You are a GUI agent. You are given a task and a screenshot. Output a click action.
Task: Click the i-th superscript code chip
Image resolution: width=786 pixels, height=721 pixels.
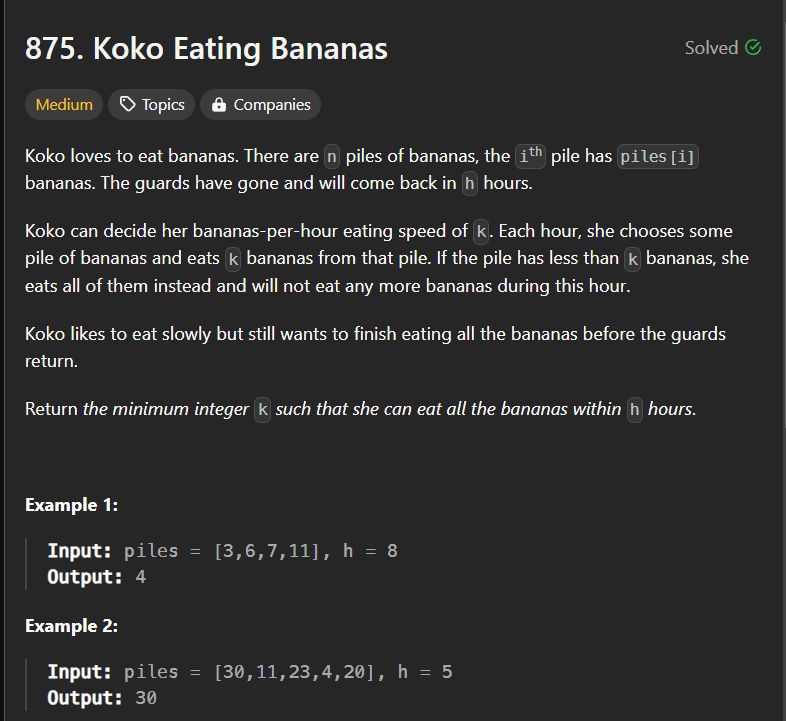(x=530, y=155)
